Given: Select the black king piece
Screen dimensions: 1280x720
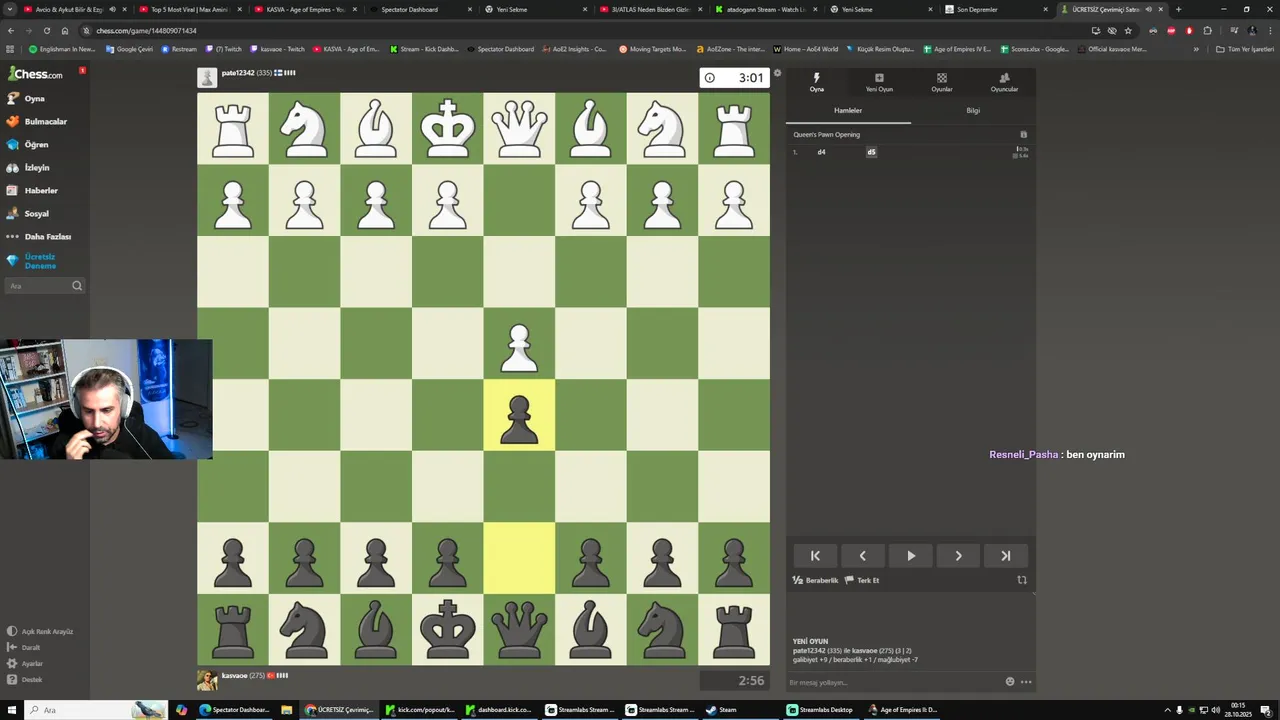Looking at the screenshot, I should [x=447, y=630].
